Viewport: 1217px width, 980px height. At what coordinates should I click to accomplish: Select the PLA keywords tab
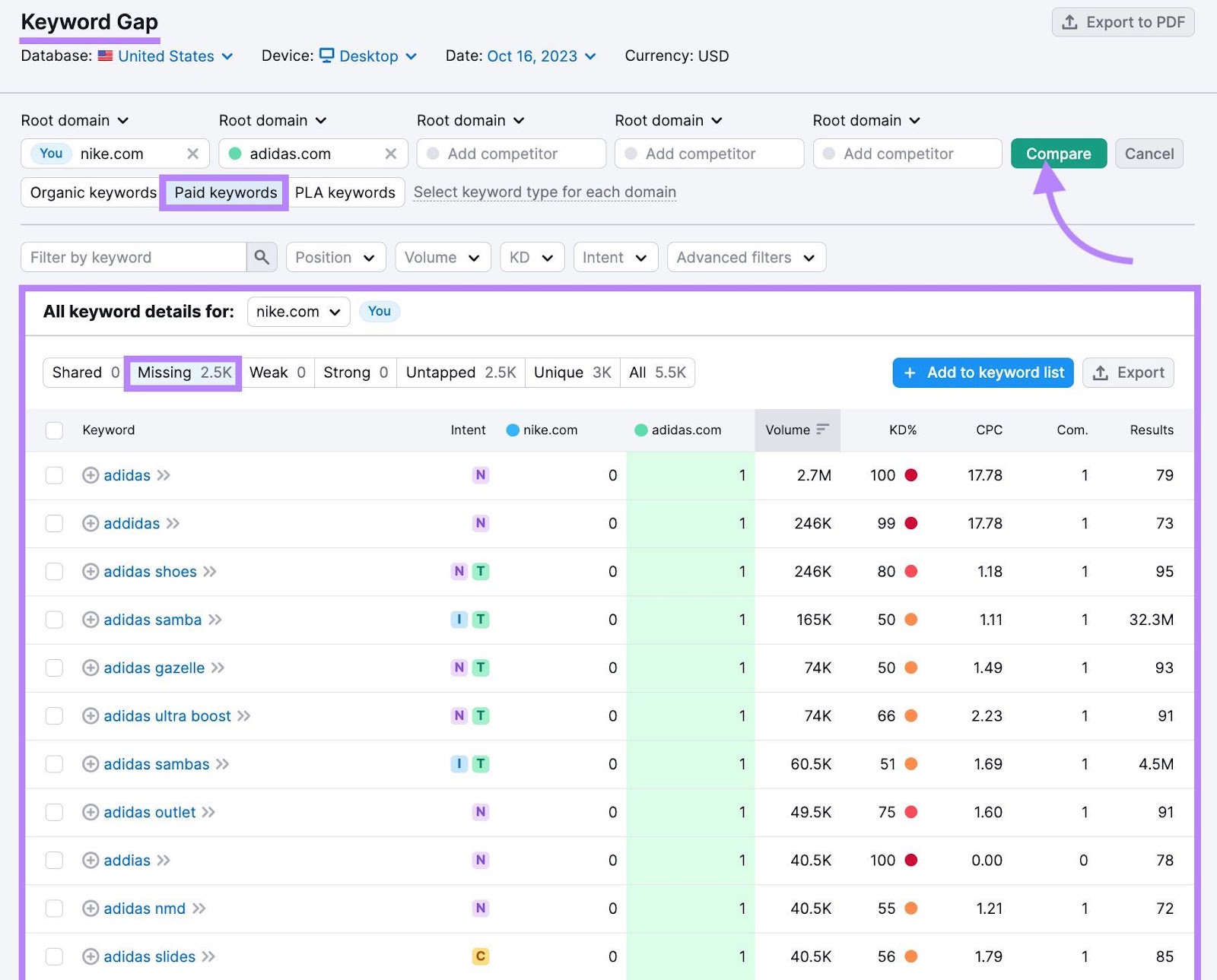pos(345,192)
